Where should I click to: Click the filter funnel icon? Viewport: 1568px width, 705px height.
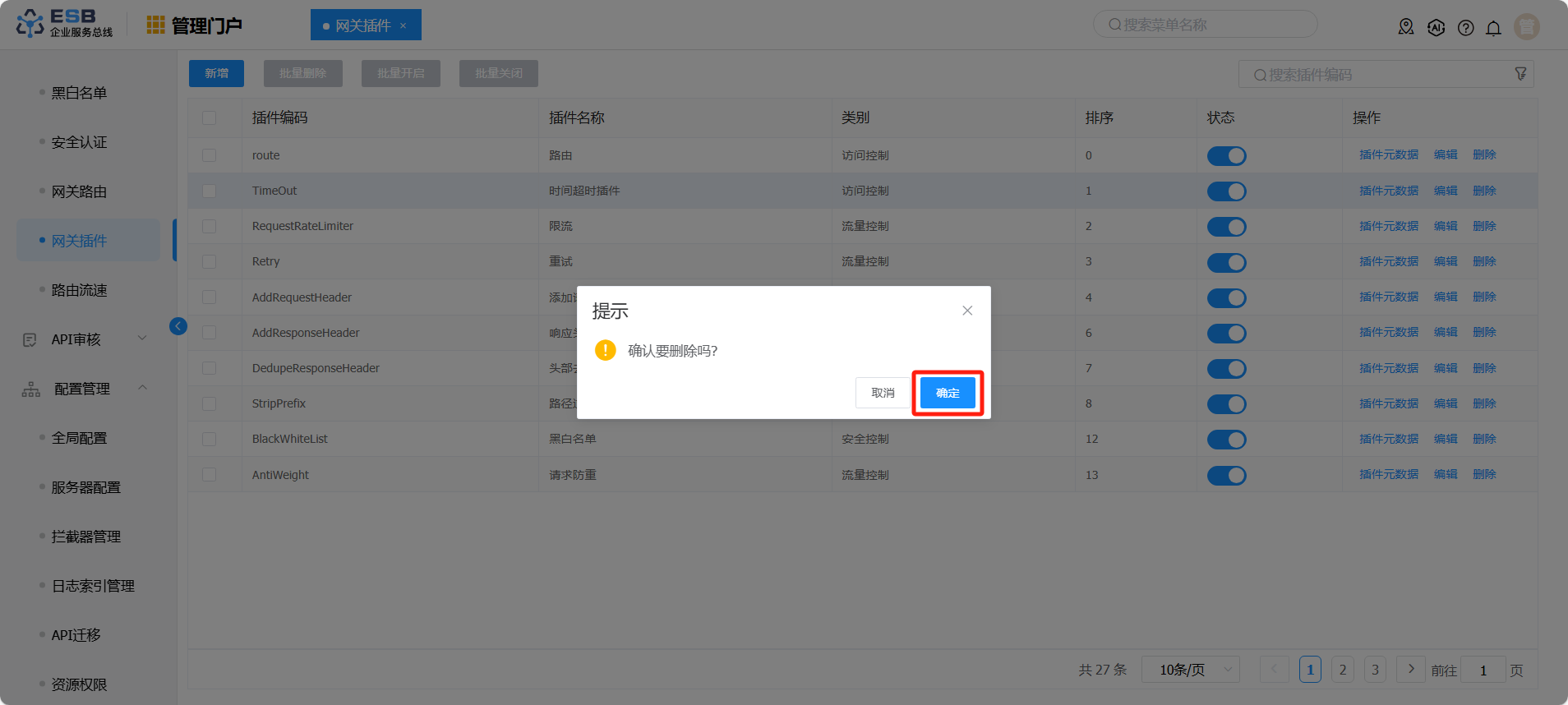[1520, 74]
